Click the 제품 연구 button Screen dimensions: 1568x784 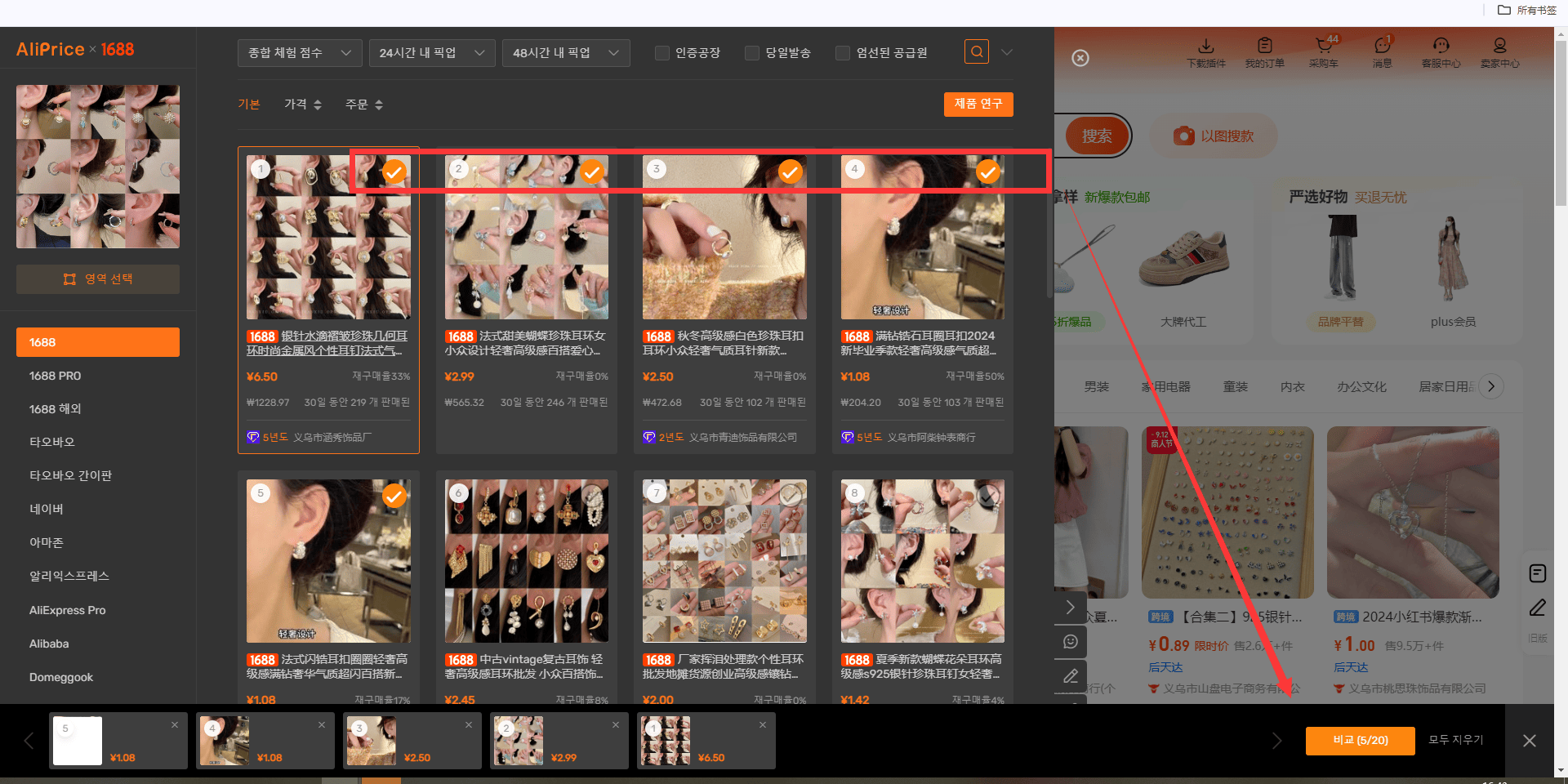point(978,104)
